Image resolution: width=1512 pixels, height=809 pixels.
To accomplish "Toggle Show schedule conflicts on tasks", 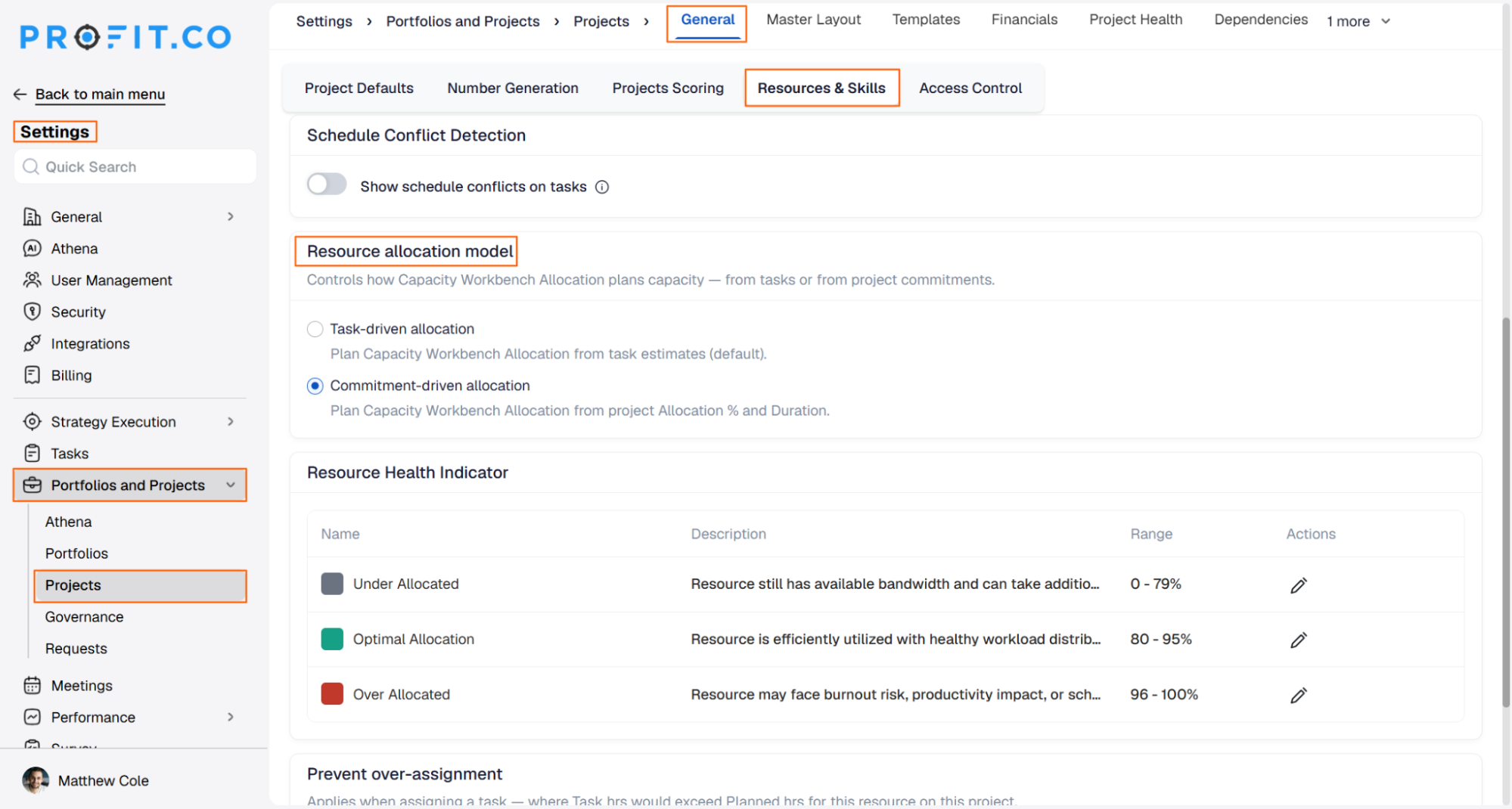I will click(x=327, y=184).
